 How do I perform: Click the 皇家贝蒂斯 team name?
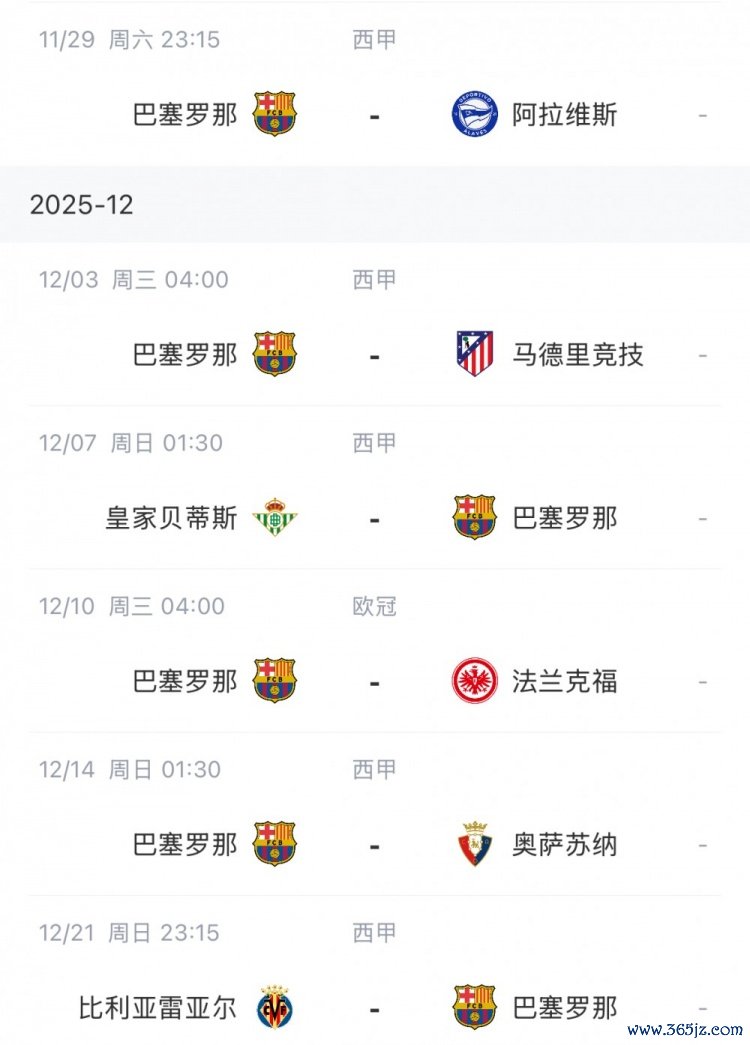[x=171, y=518]
